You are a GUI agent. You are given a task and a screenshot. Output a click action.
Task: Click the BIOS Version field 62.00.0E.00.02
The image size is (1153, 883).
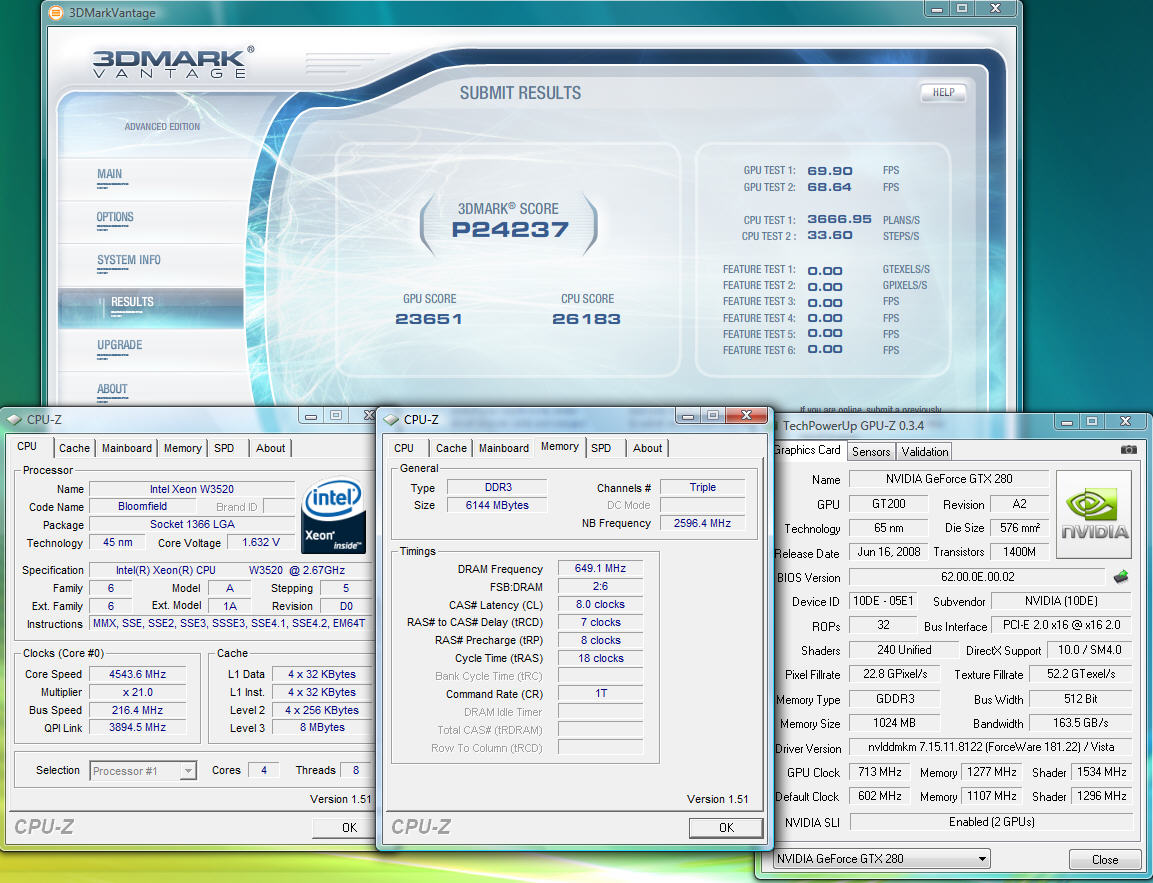coord(977,577)
